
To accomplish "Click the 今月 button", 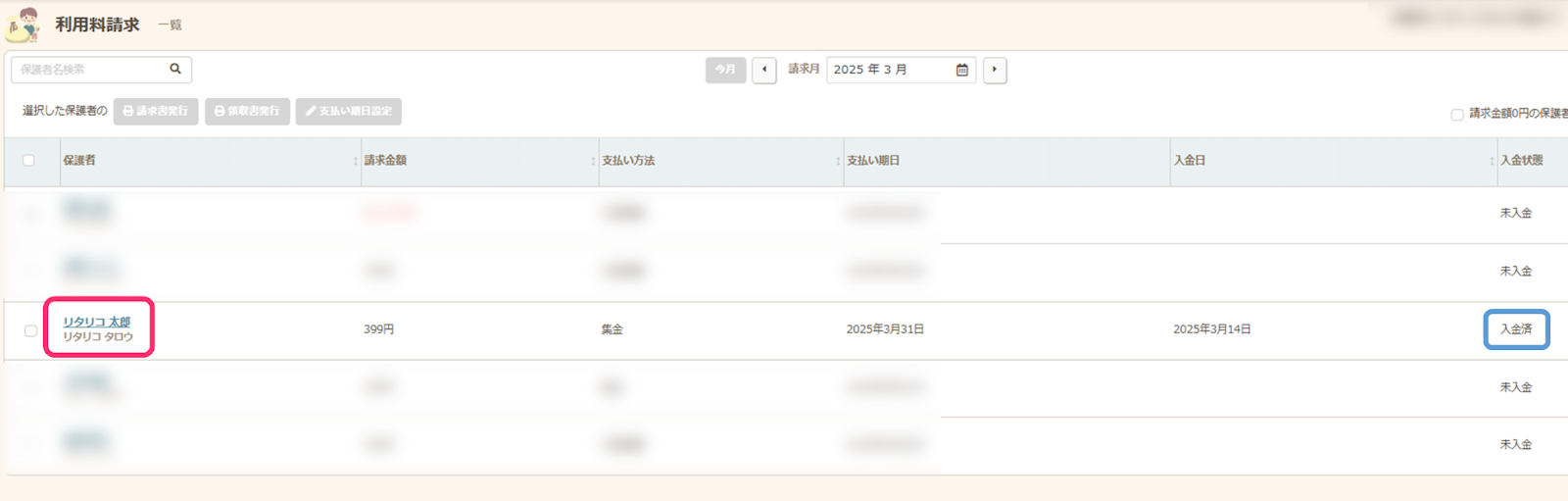I will pos(725,70).
